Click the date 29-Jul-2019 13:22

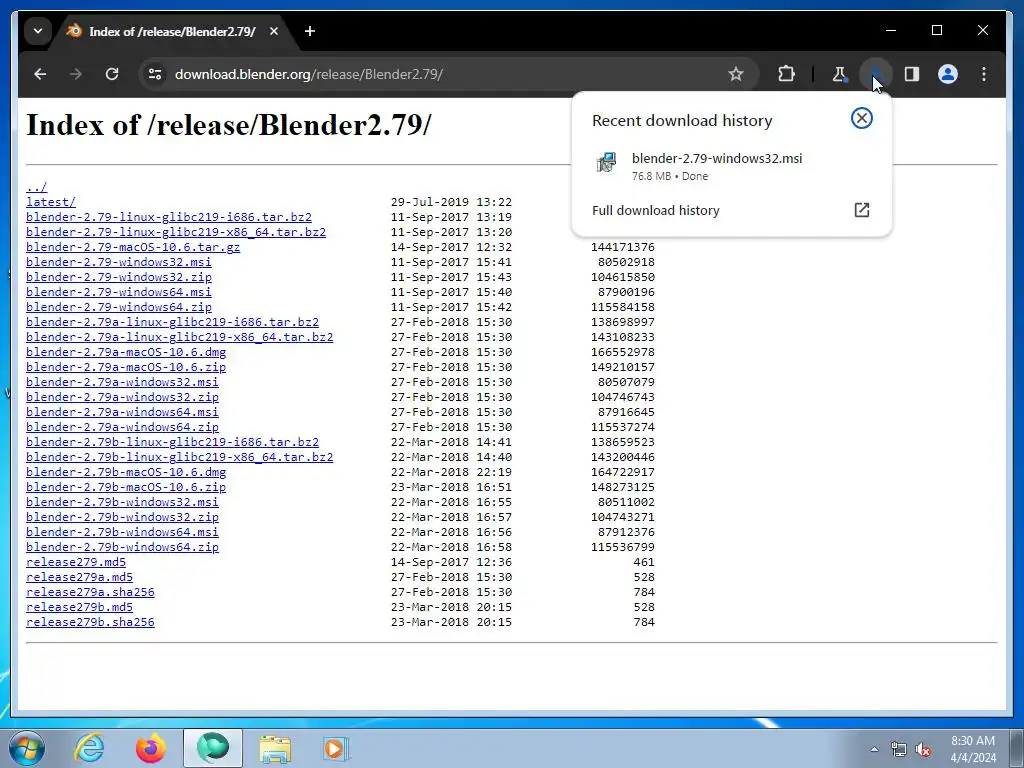pos(451,202)
